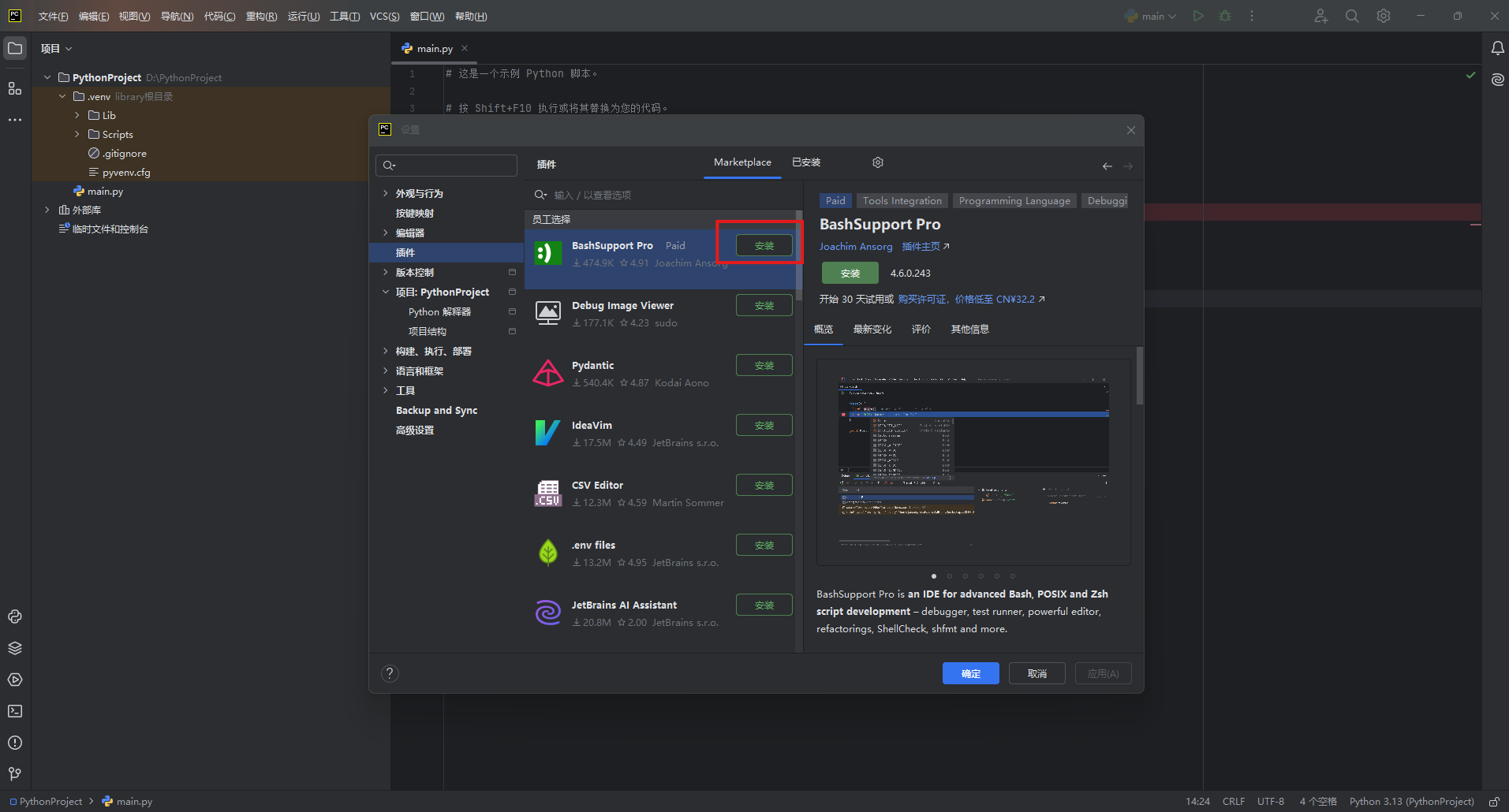Click the Python 3.13 interpreter status widget
This screenshot has width=1509, height=812.
pos(1411,801)
